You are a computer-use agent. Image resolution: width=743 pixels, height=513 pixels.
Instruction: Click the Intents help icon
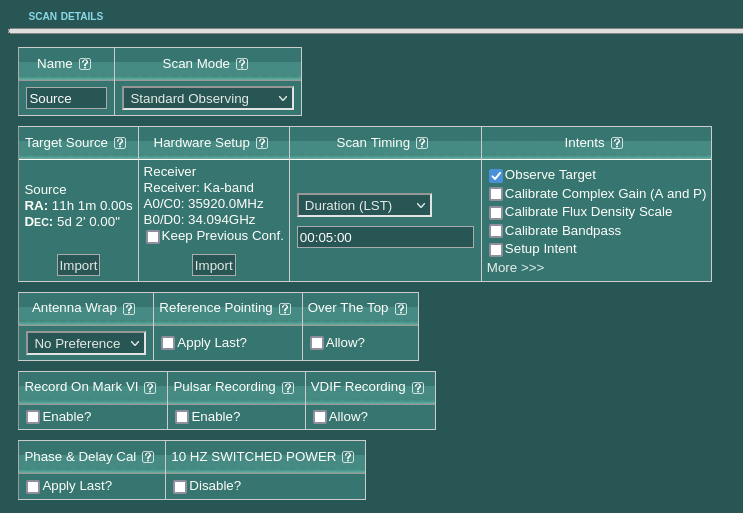coord(617,143)
